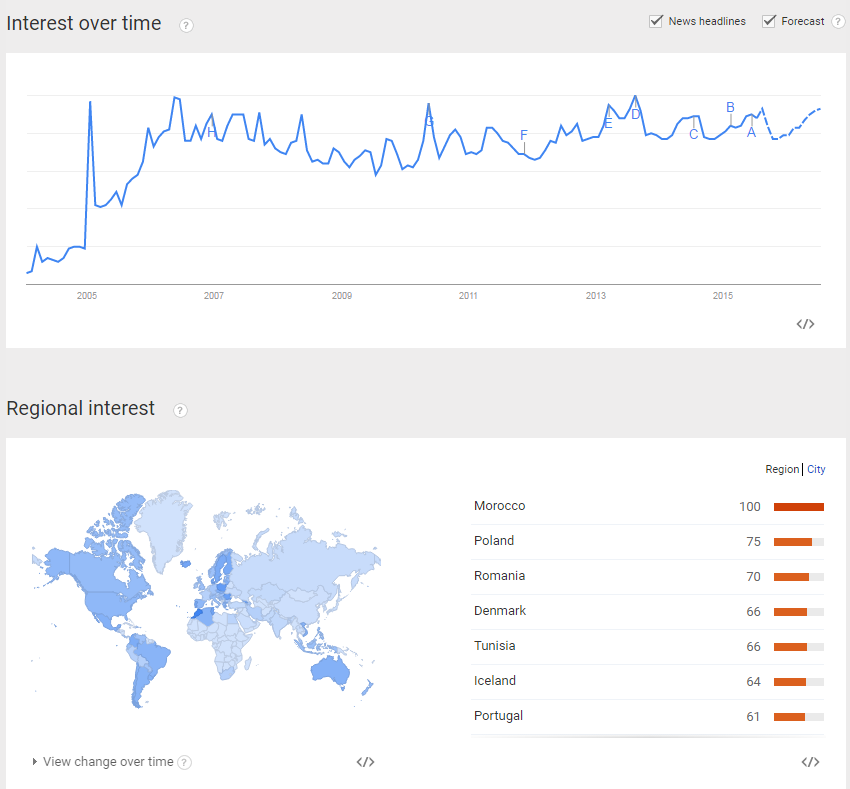
Task: Click news headline marker E on the chart
Action: (x=608, y=124)
